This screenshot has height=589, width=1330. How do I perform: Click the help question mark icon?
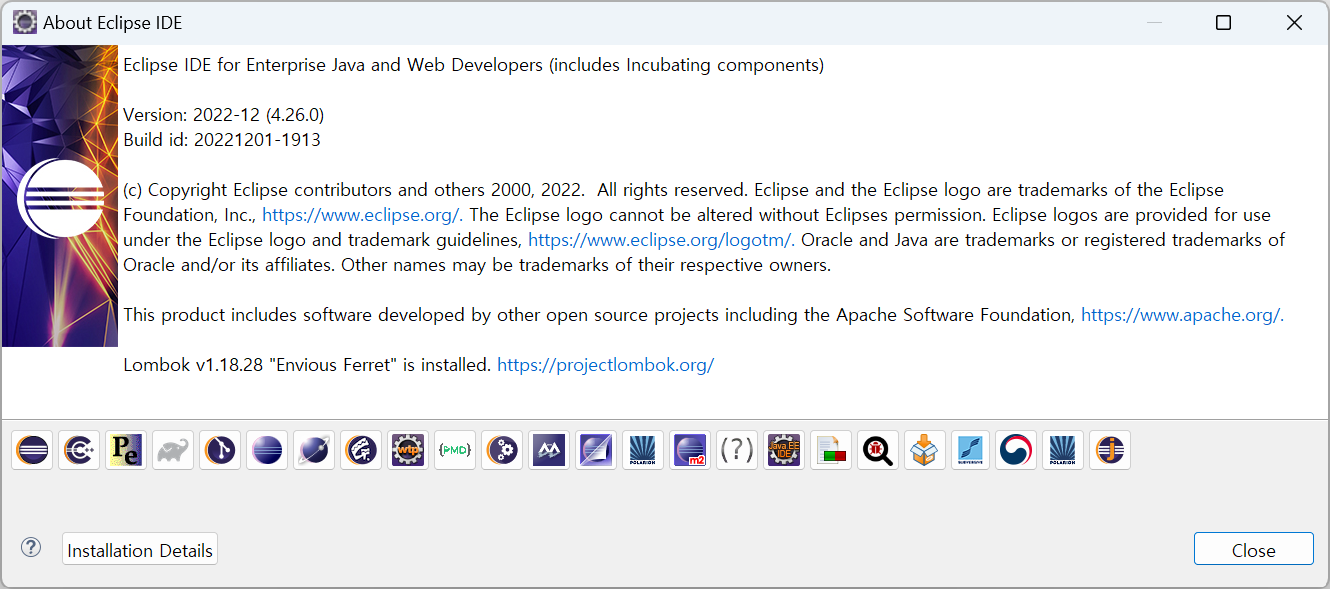[32, 547]
